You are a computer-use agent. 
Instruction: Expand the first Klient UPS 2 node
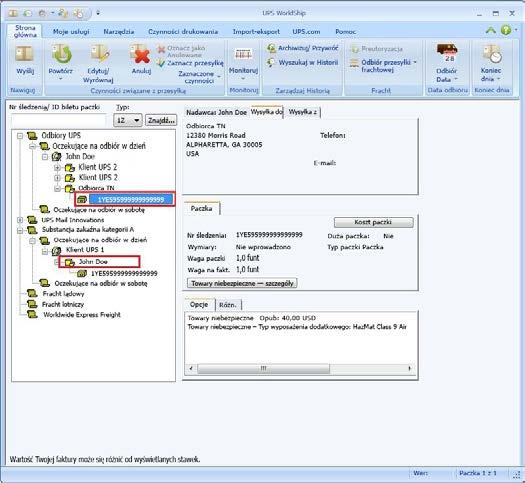tap(57, 167)
